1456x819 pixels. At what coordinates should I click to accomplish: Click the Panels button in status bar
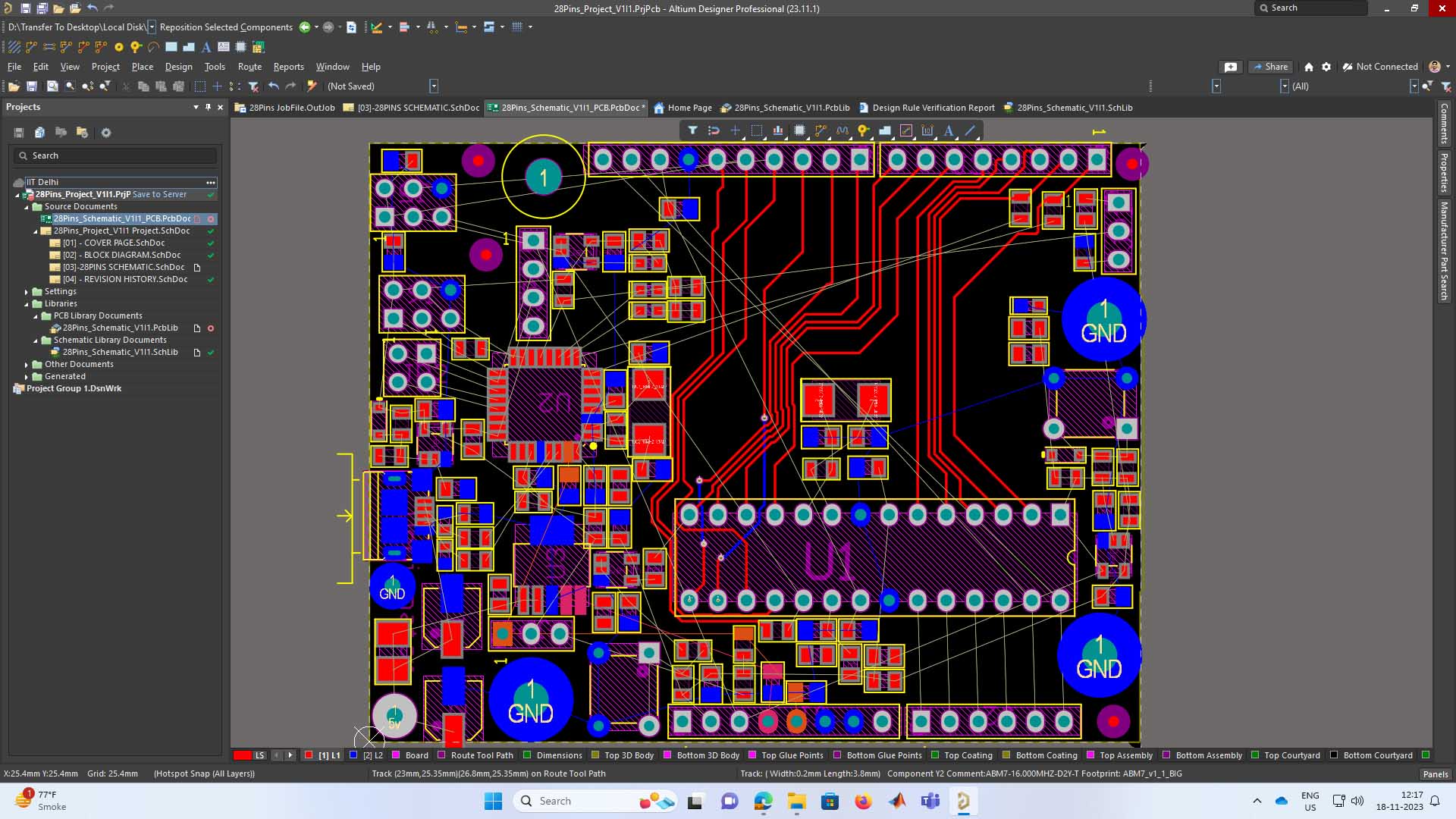tap(1435, 774)
